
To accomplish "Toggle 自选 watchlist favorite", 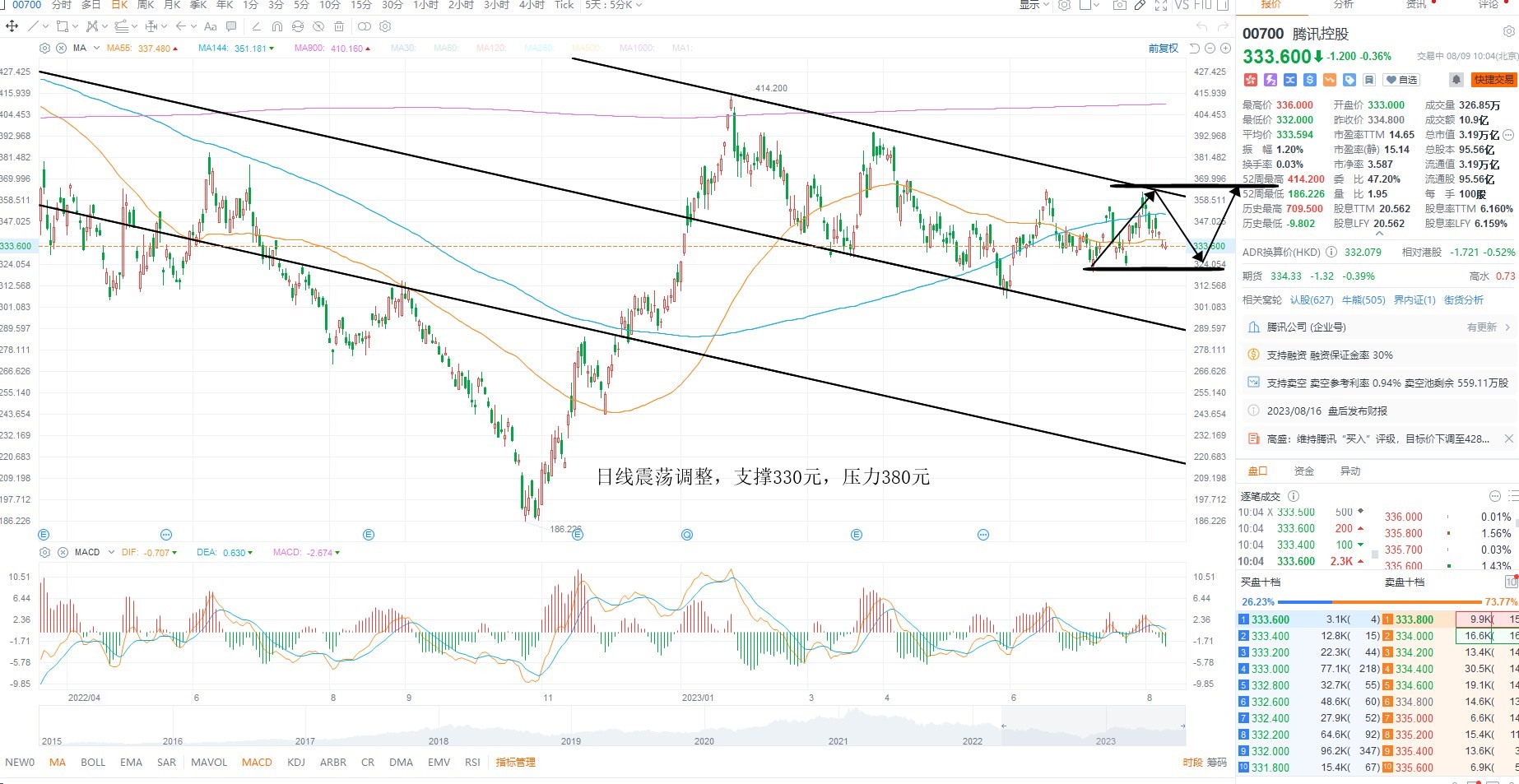I will [1402, 80].
